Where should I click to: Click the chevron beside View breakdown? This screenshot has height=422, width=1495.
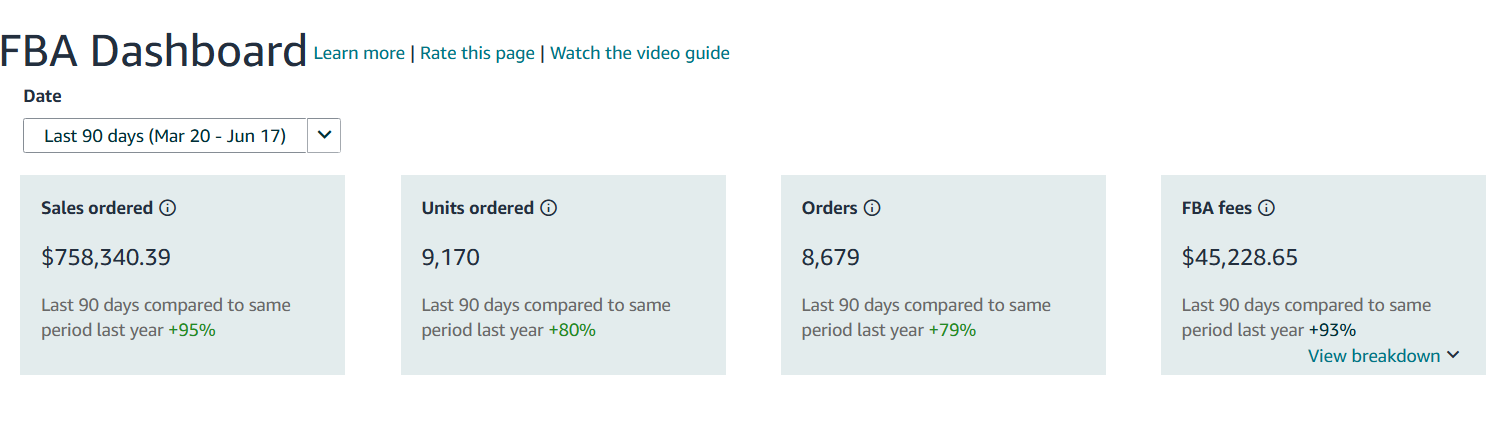1453,356
